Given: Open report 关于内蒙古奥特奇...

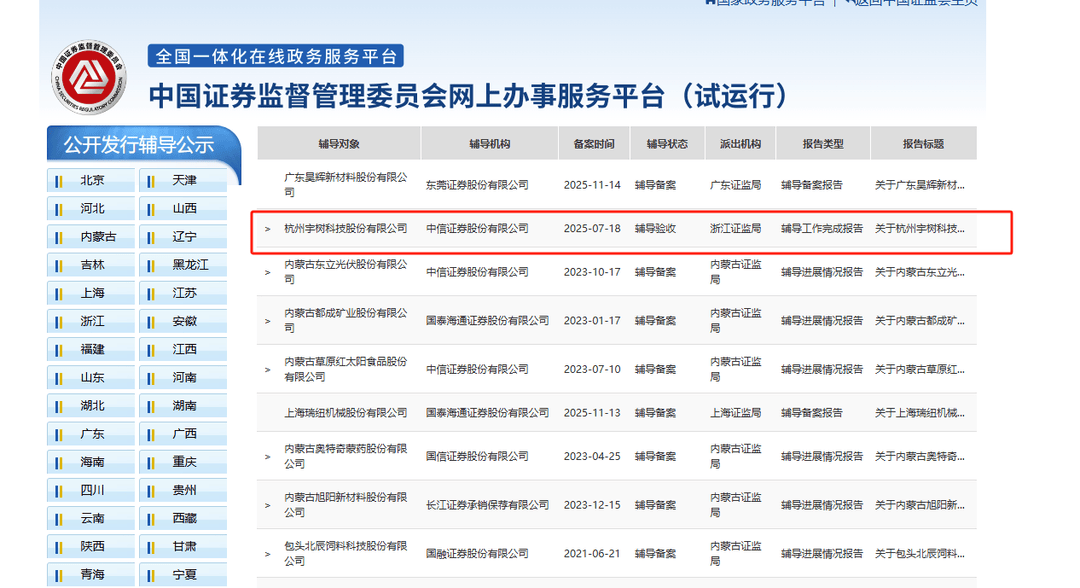Looking at the screenshot, I should pos(920,456).
